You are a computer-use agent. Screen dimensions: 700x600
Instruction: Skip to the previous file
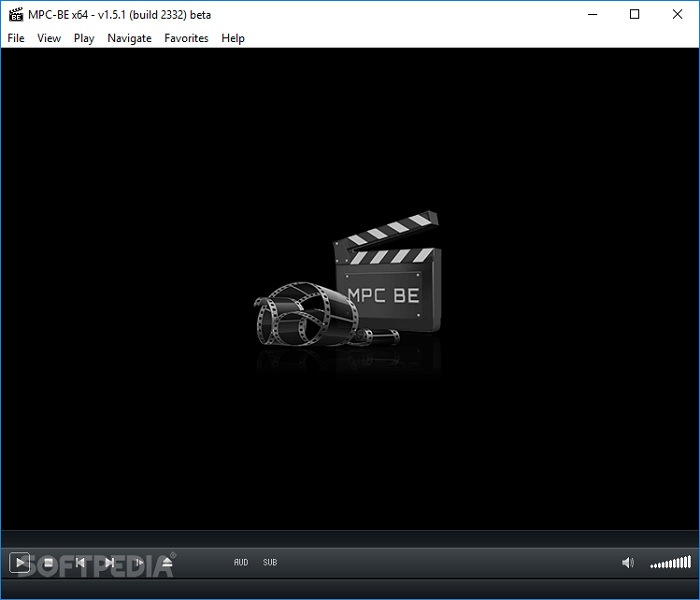[80, 563]
